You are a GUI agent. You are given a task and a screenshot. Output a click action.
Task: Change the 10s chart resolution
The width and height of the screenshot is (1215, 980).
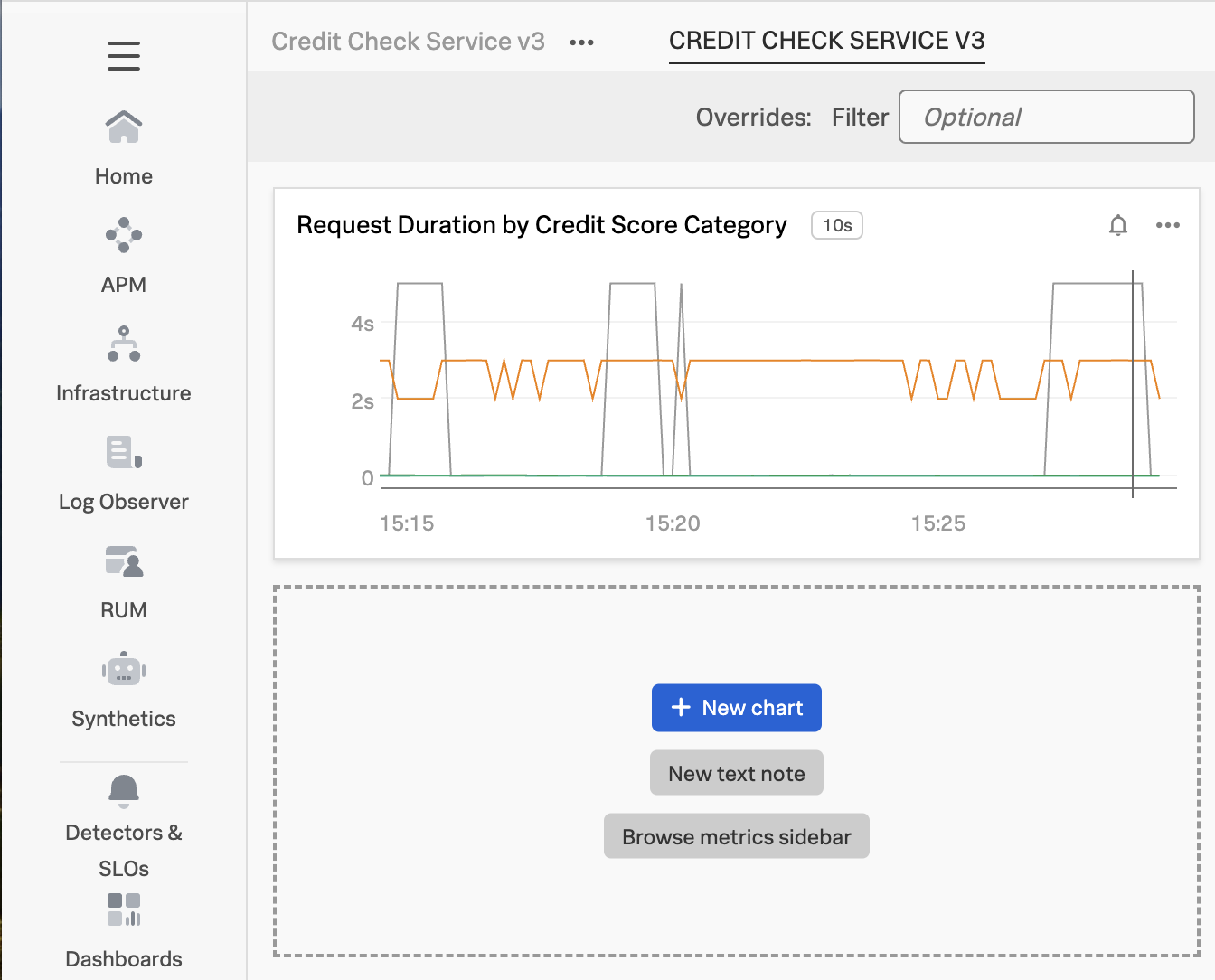coord(836,225)
